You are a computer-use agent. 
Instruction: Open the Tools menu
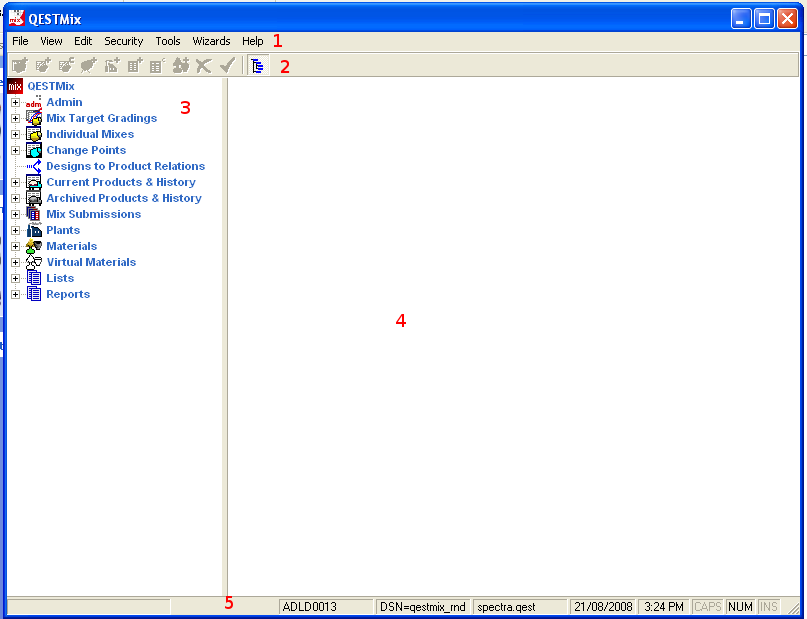click(x=168, y=41)
